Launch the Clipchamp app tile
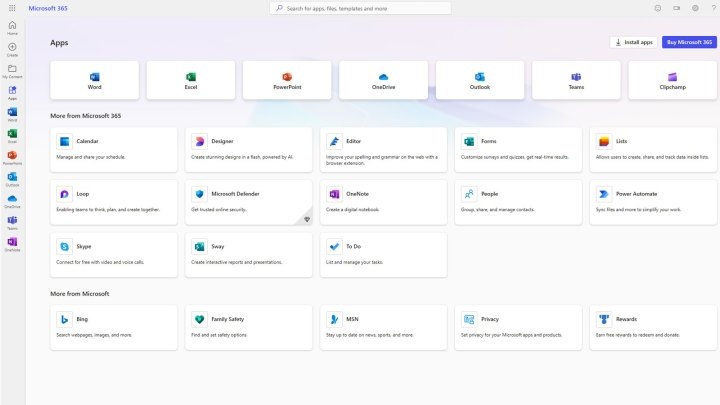Image resolution: width=720 pixels, height=405 pixels. click(672, 80)
